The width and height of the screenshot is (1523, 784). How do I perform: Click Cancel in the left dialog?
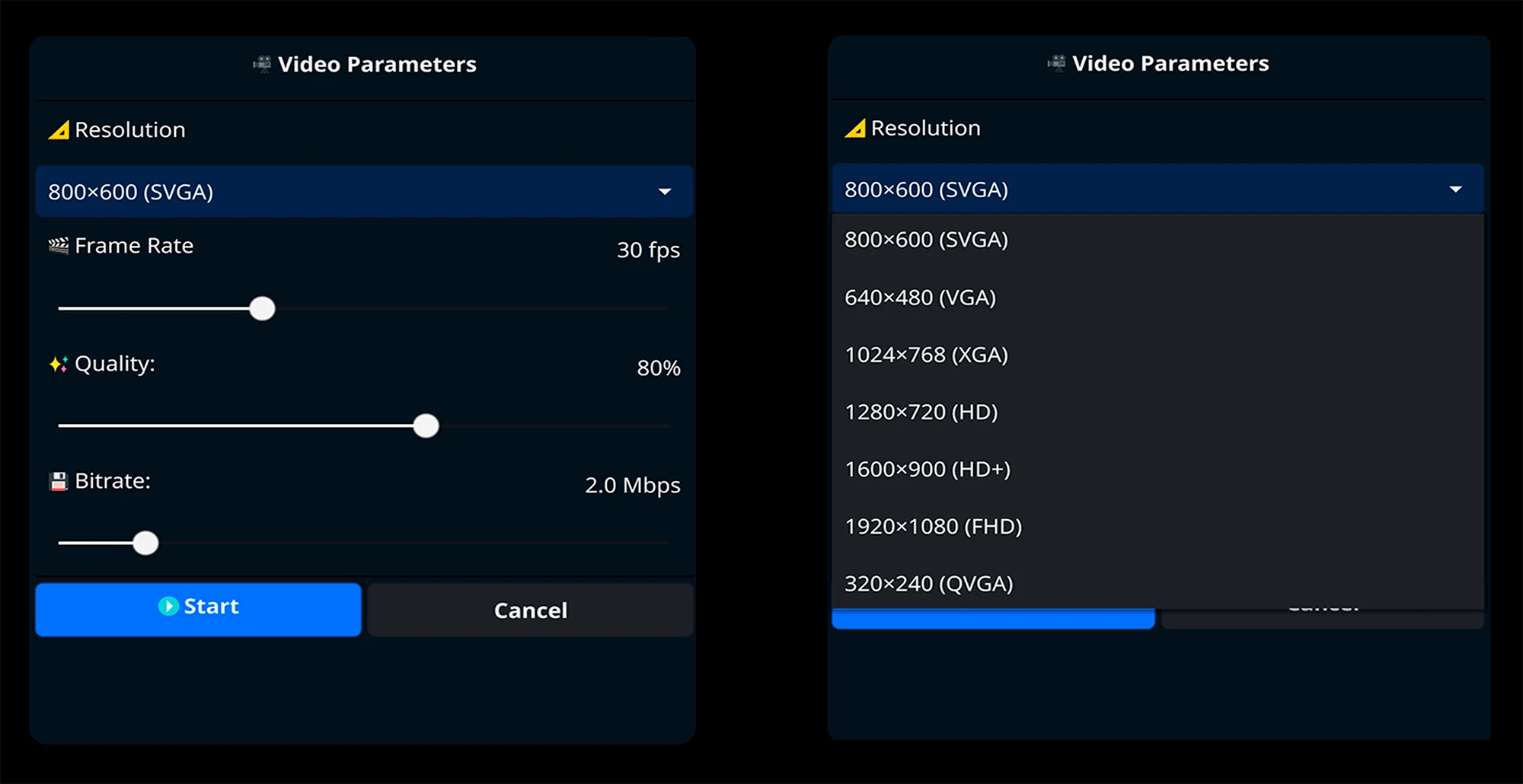[531, 610]
